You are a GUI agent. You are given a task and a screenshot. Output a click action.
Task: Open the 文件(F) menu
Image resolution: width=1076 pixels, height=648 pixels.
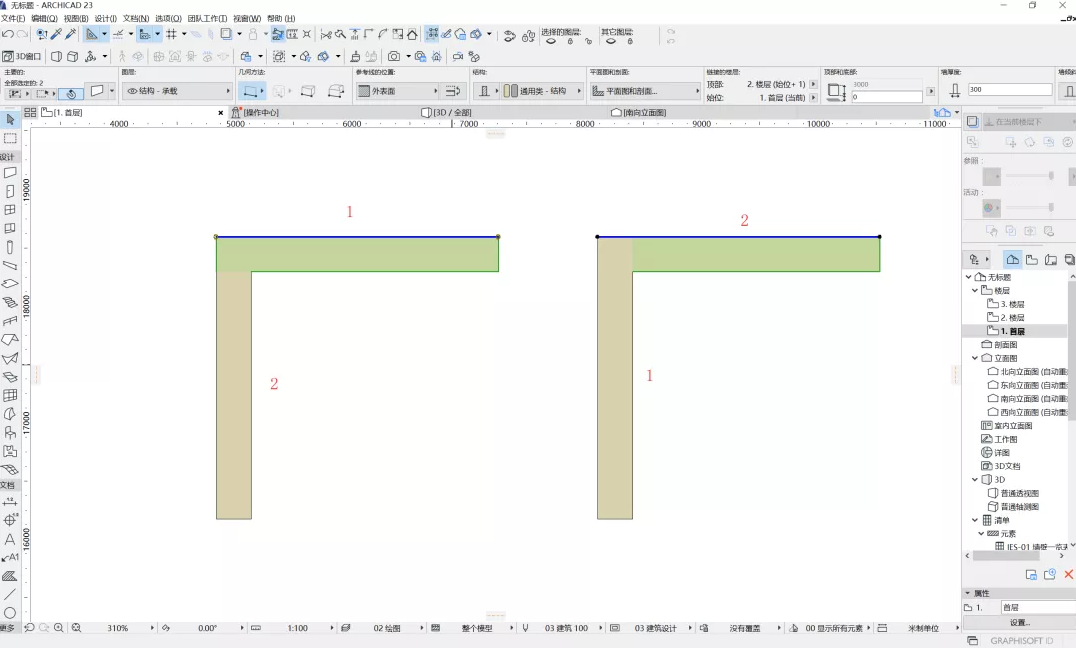pos(13,19)
